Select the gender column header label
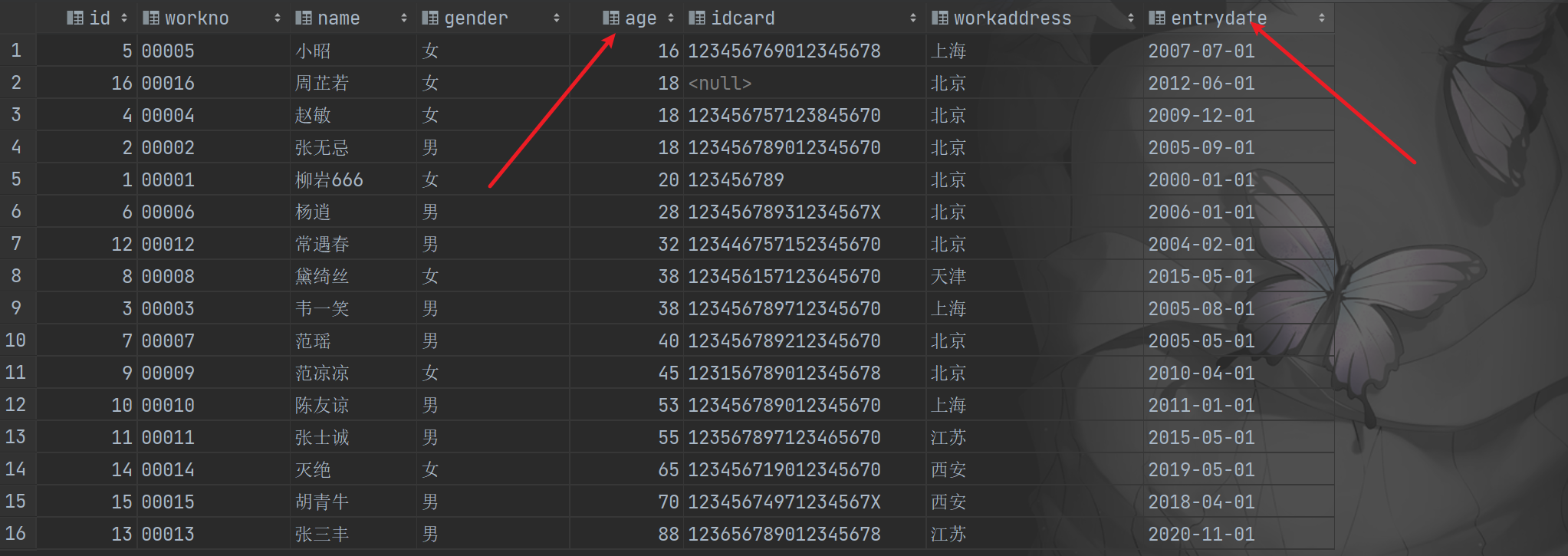Screen dimensions: 1568x556 [x=476, y=18]
